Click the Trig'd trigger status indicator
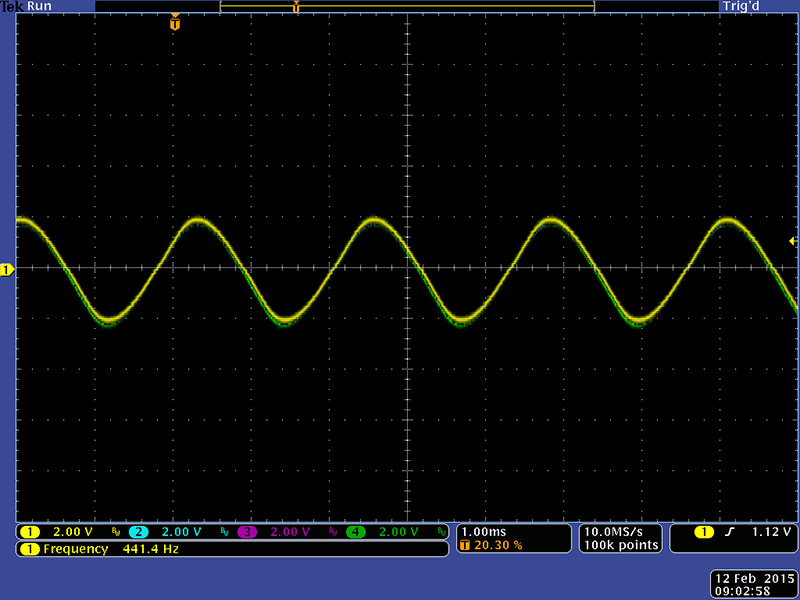The width and height of the screenshot is (800, 600). click(x=741, y=6)
